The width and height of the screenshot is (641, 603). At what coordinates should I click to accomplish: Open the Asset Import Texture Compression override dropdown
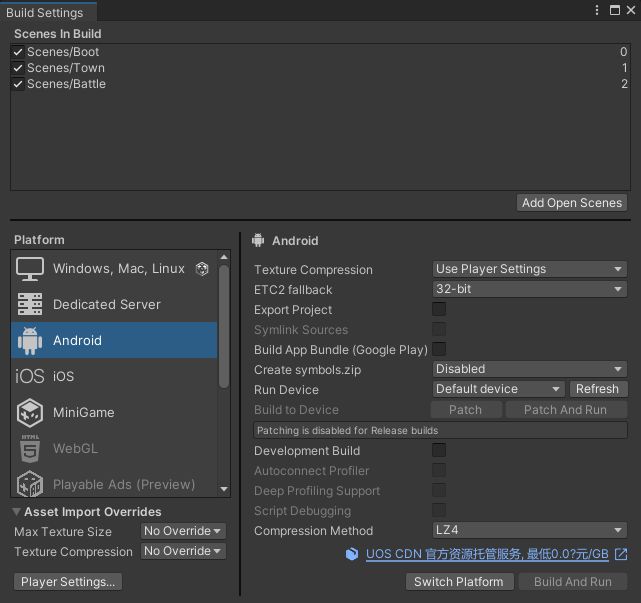coord(183,551)
